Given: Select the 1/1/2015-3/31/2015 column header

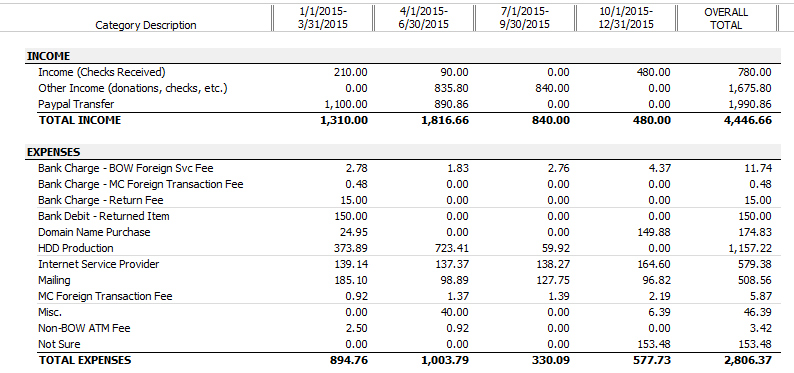Looking at the screenshot, I should point(323,18).
